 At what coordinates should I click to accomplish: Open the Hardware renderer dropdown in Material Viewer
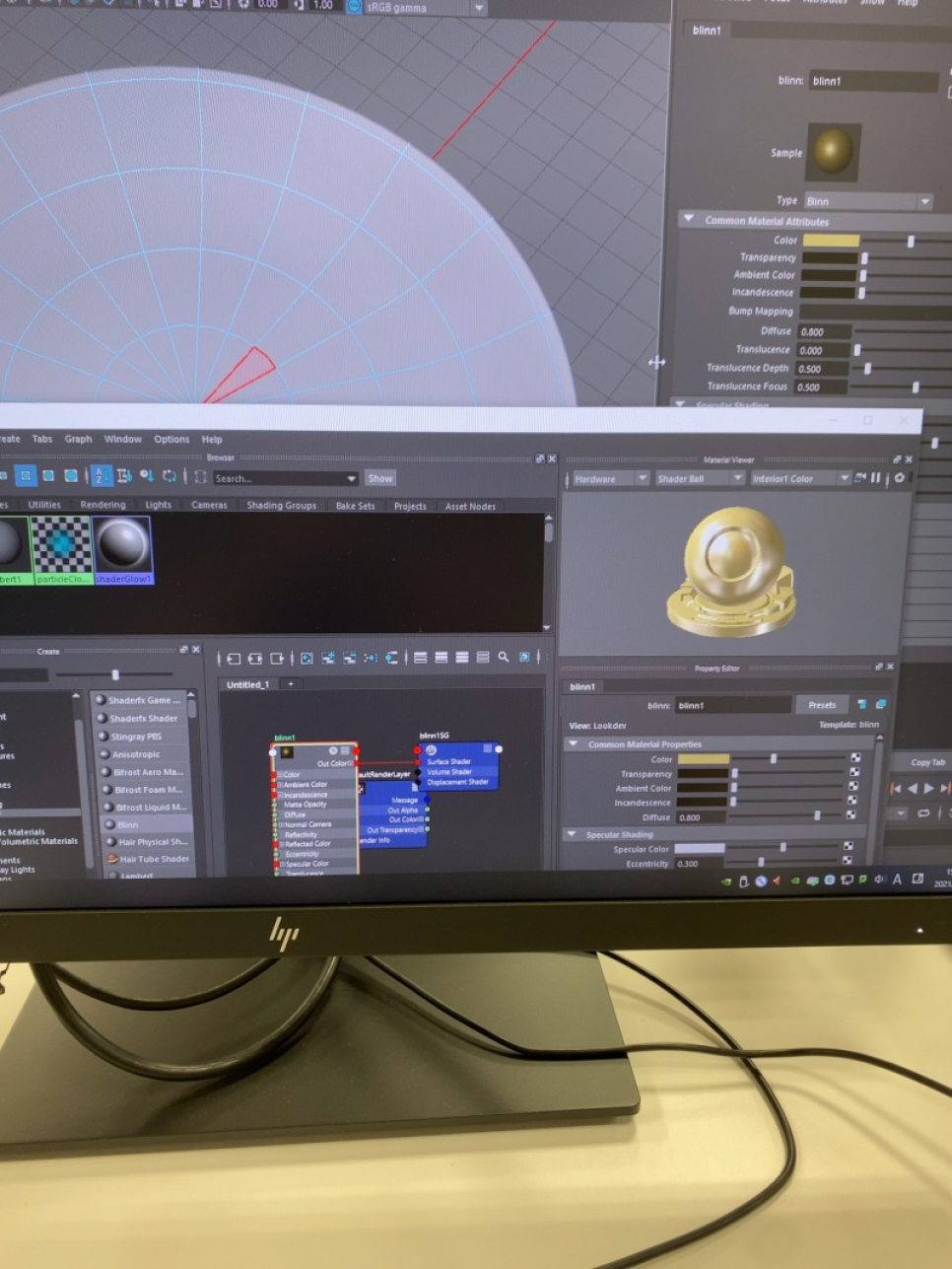coord(611,478)
